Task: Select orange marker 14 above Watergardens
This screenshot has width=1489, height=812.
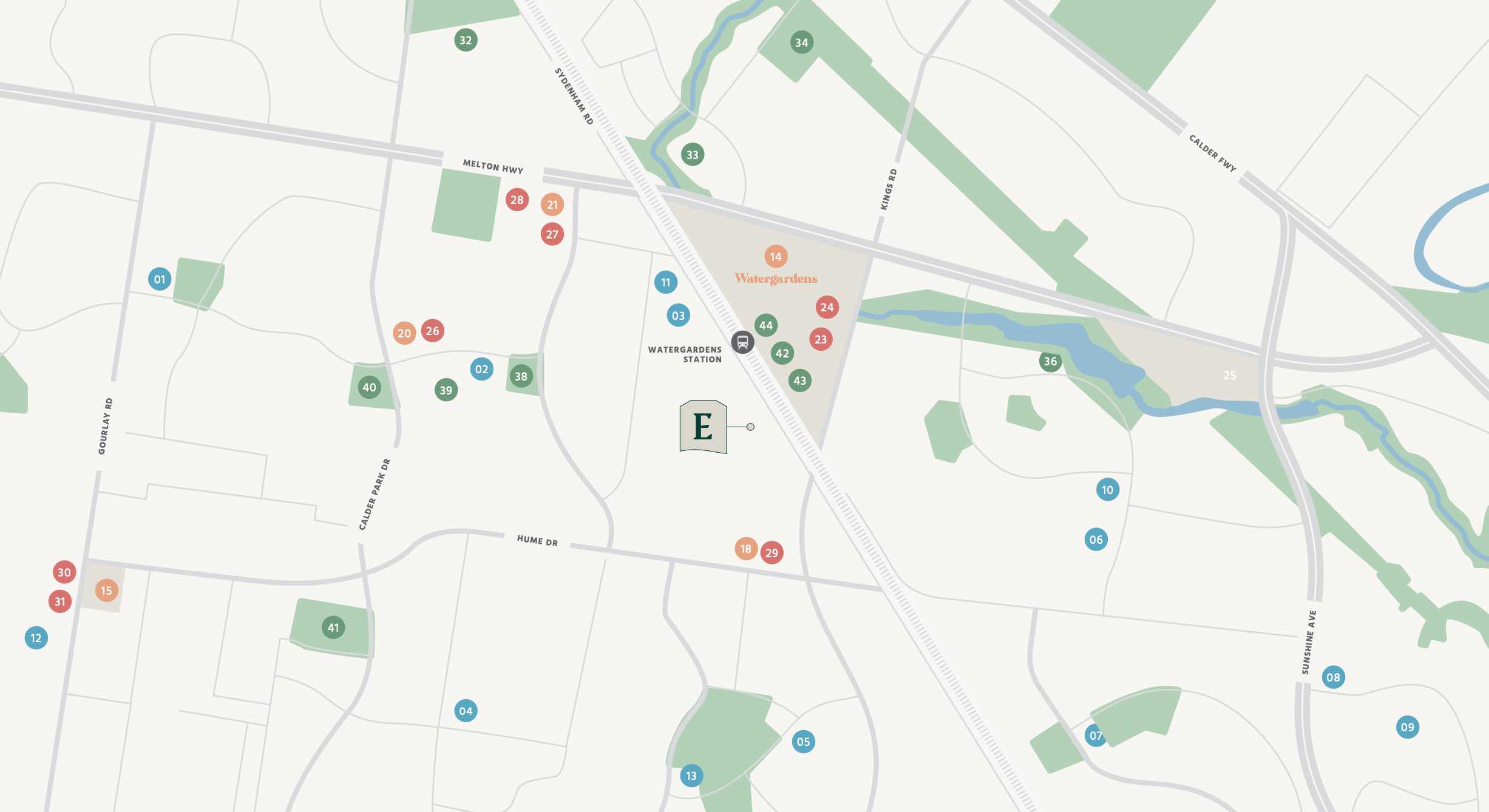Action: point(776,257)
